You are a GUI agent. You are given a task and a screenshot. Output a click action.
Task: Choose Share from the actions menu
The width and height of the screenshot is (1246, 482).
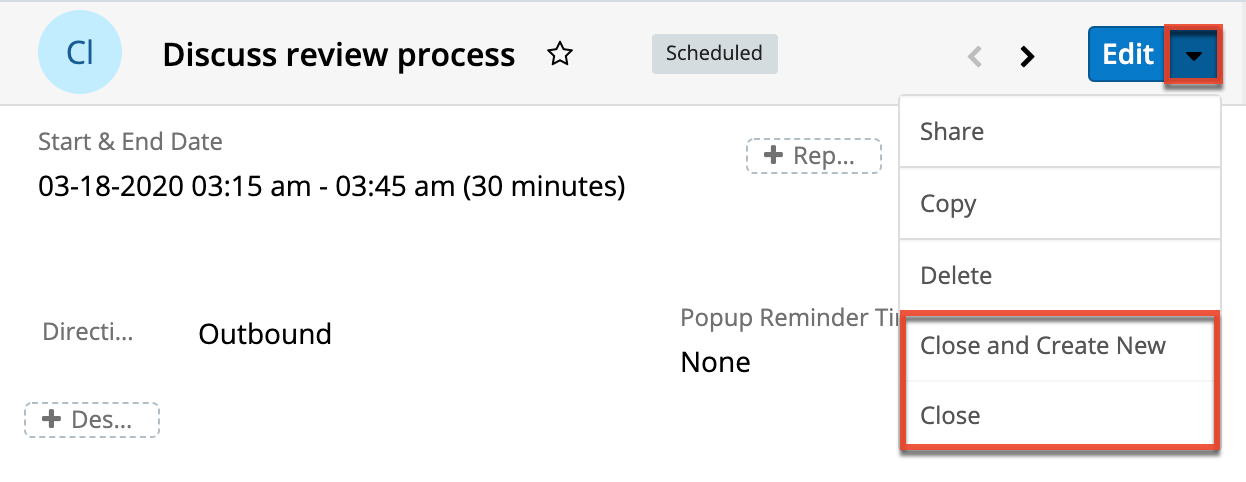[x=1059, y=132]
